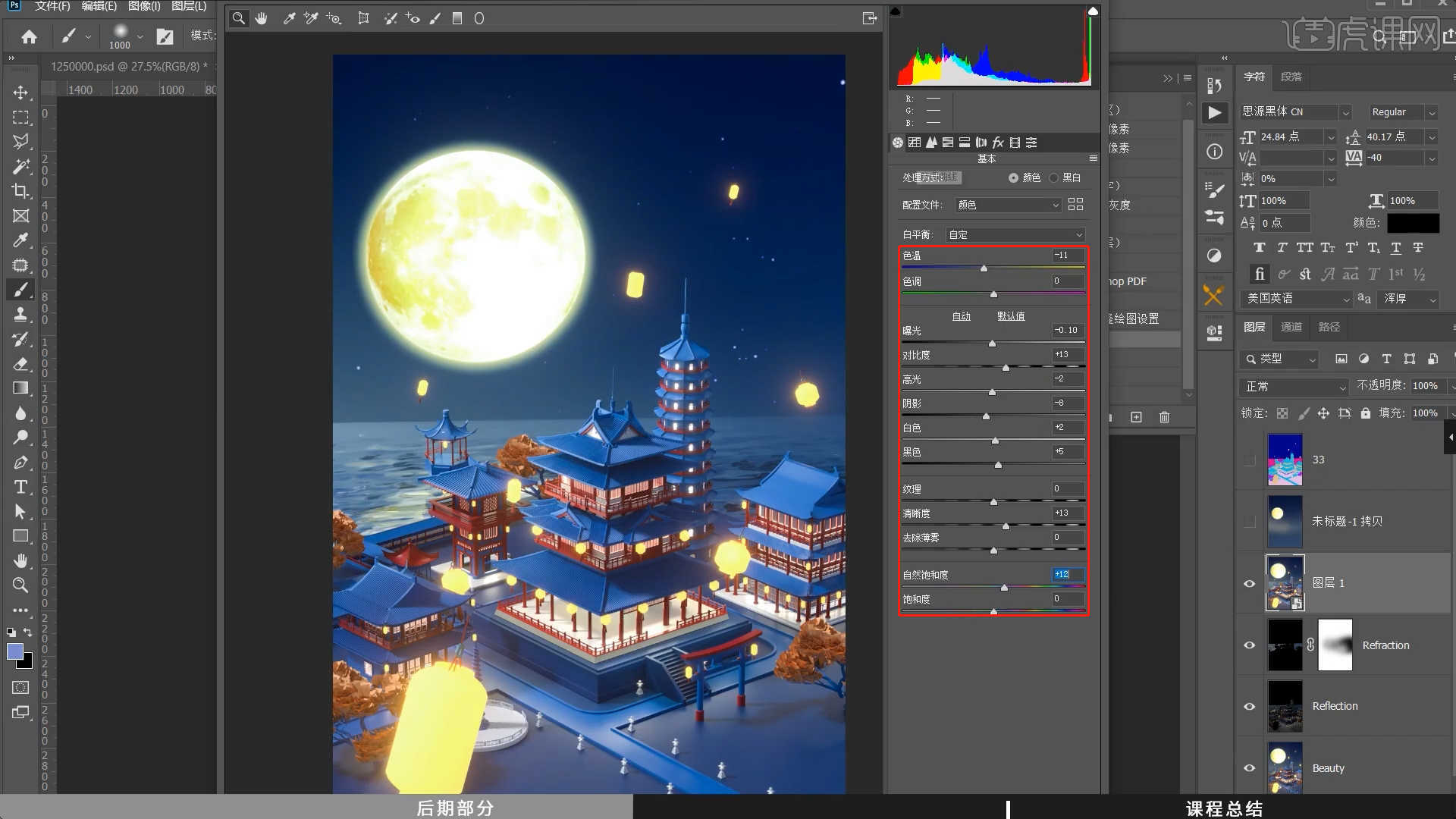This screenshot has width=1456, height=819.
Task: Click the 自动 auto adjustment link
Action: (x=962, y=316)
